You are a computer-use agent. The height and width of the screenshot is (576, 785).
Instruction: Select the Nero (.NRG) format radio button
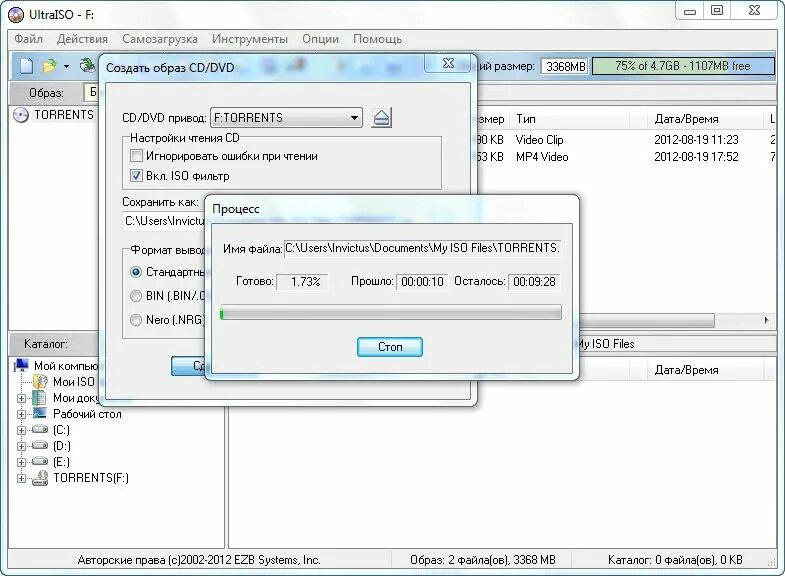(x=136, y=319)
